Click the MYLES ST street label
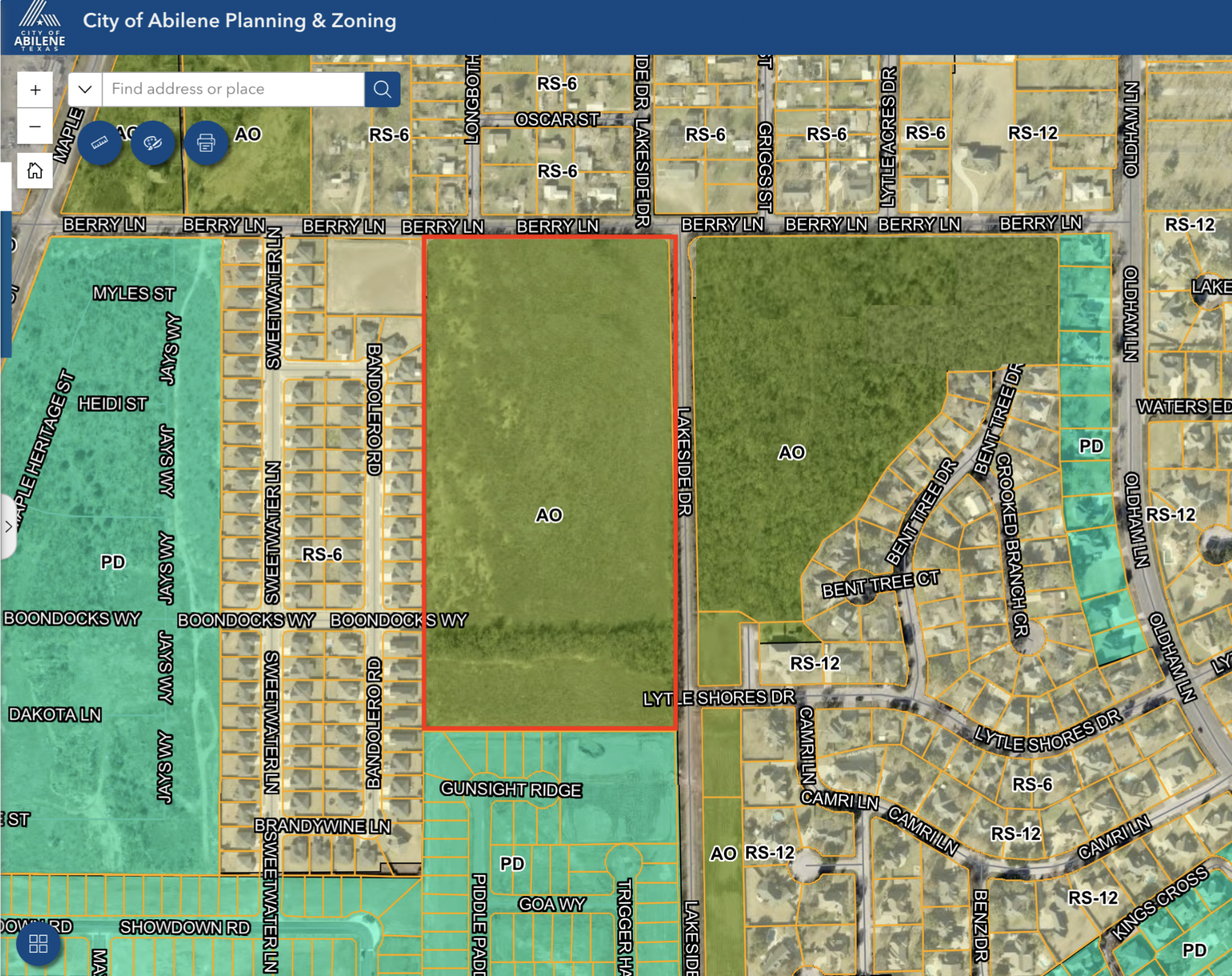Image resolution: width=1232 pixels, height=976 pixels. (134, 294)
